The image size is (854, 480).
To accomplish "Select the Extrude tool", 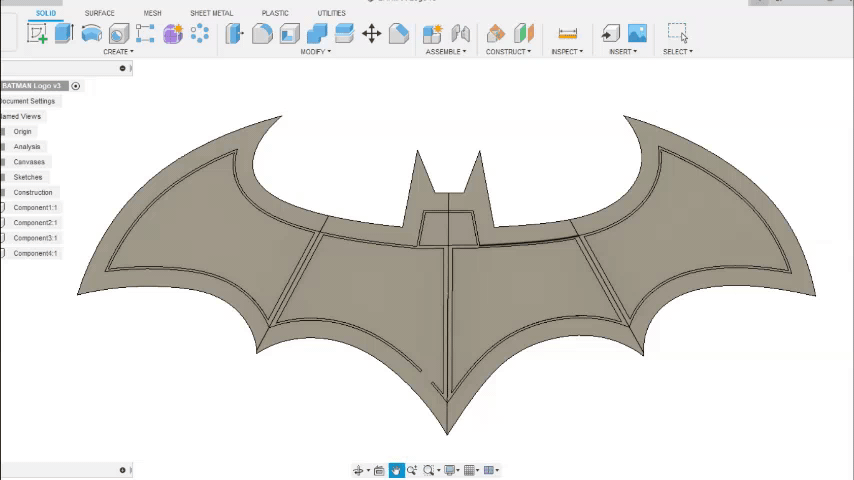I will click(64, 33).
